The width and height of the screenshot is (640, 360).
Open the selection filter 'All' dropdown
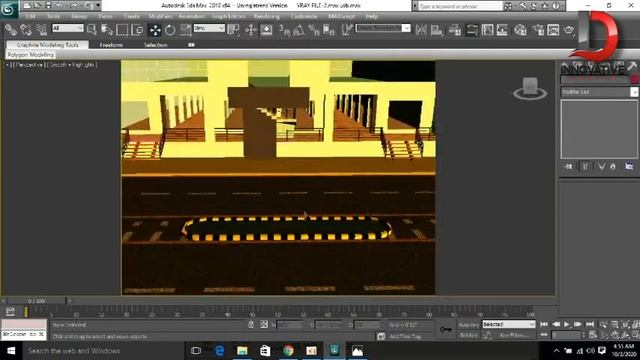(67, 28)
